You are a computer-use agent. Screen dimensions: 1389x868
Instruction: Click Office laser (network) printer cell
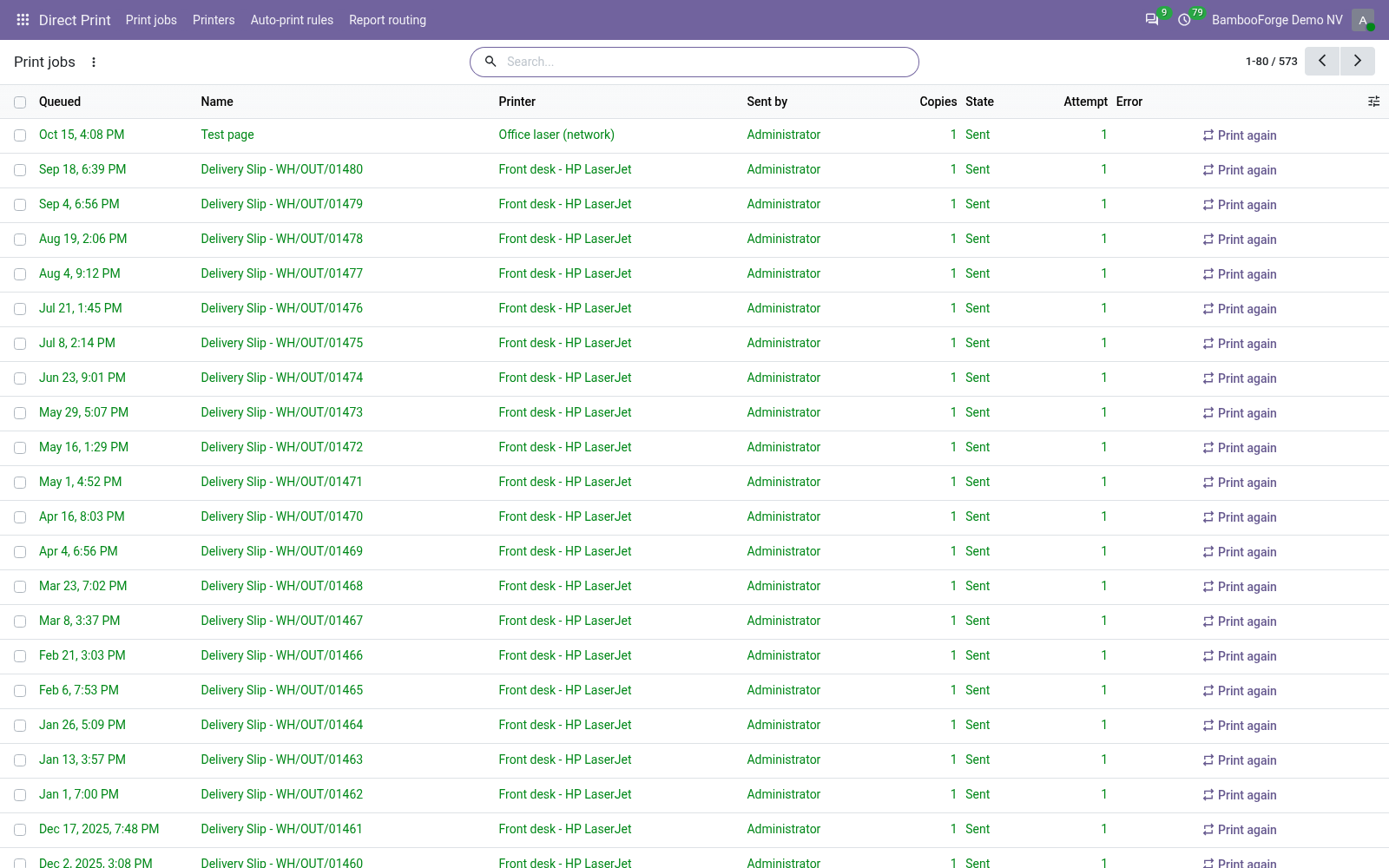tap(556, 135)
